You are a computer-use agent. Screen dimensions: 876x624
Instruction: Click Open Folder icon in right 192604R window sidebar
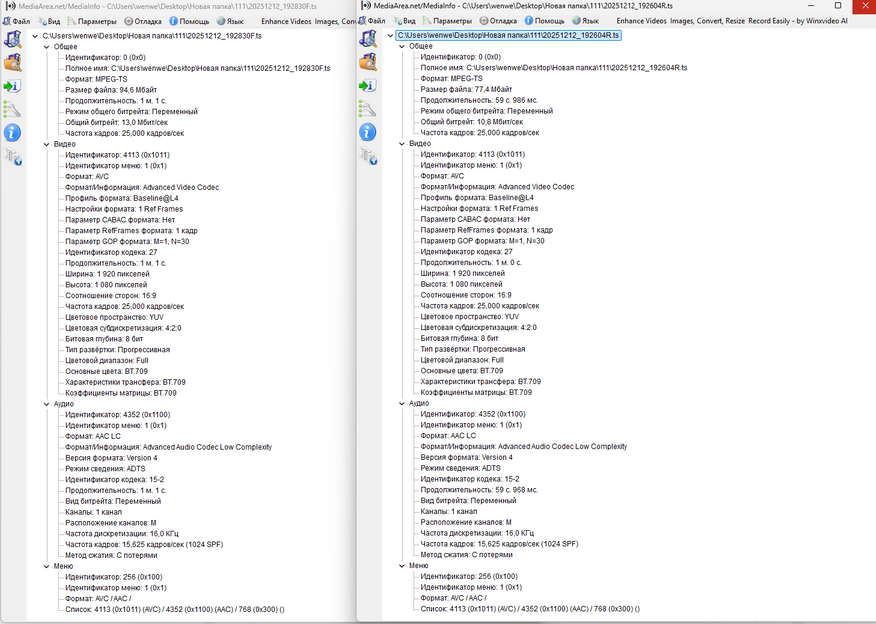368,61
